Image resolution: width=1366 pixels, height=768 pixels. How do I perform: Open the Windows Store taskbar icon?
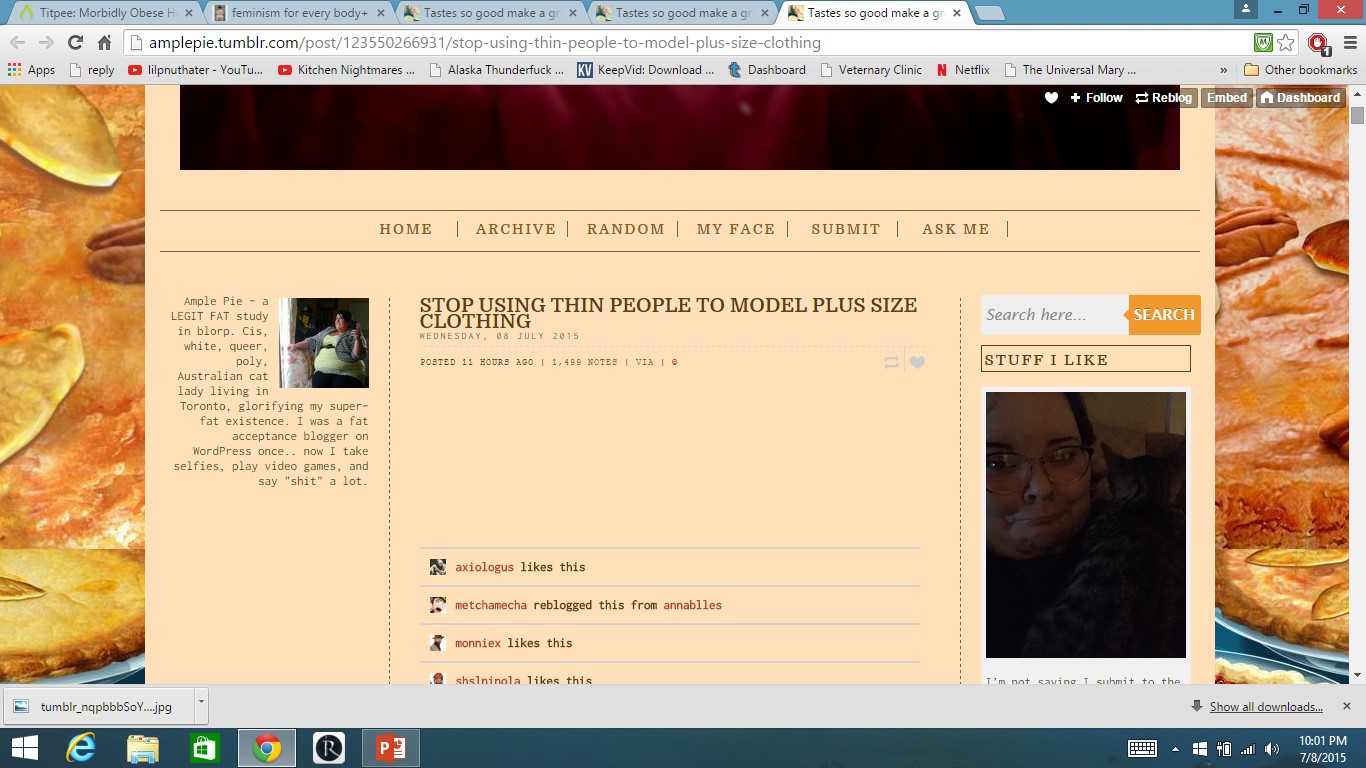pyautogui.click(x=205, y=748)
